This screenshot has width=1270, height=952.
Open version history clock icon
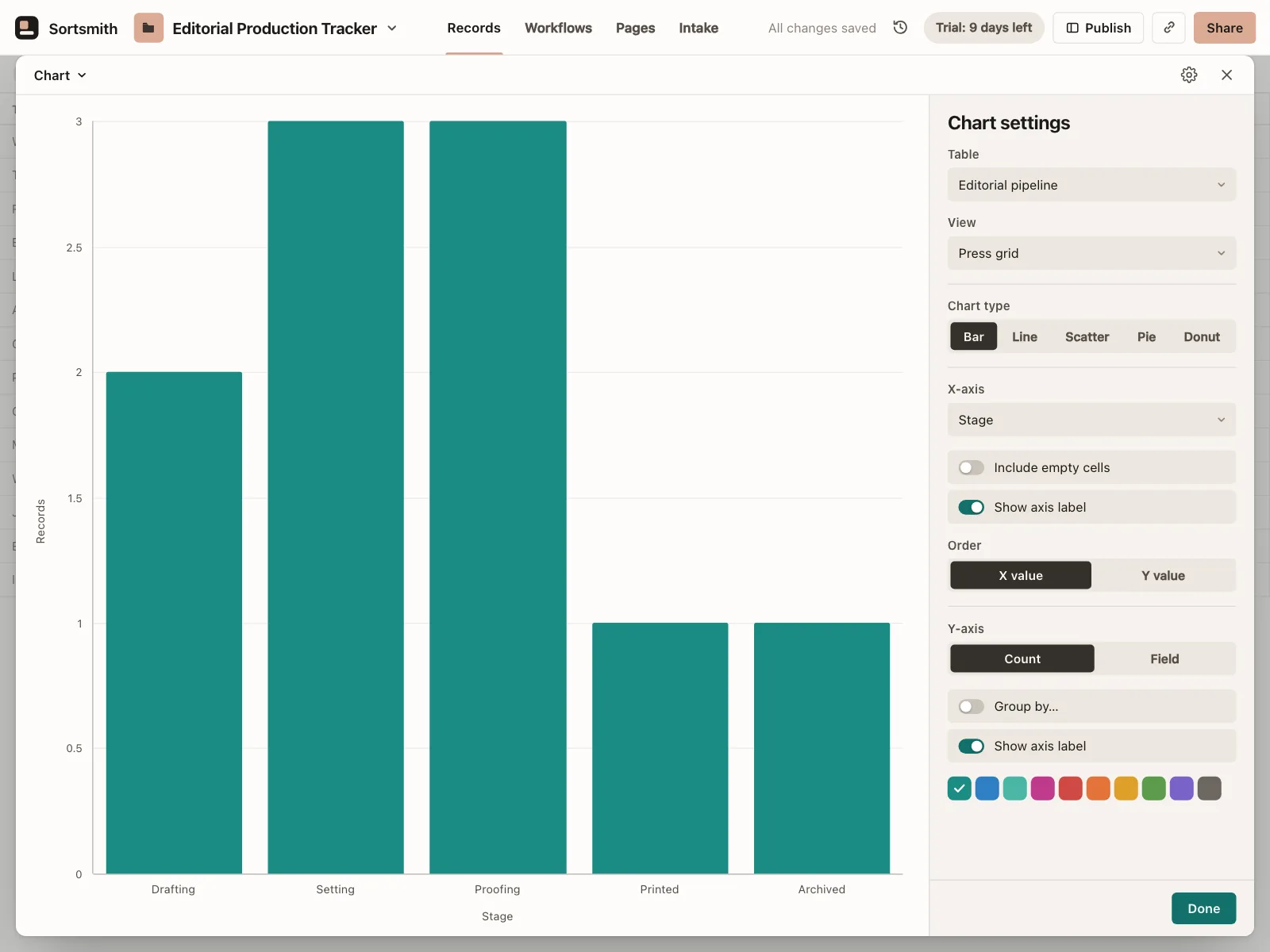900,28
